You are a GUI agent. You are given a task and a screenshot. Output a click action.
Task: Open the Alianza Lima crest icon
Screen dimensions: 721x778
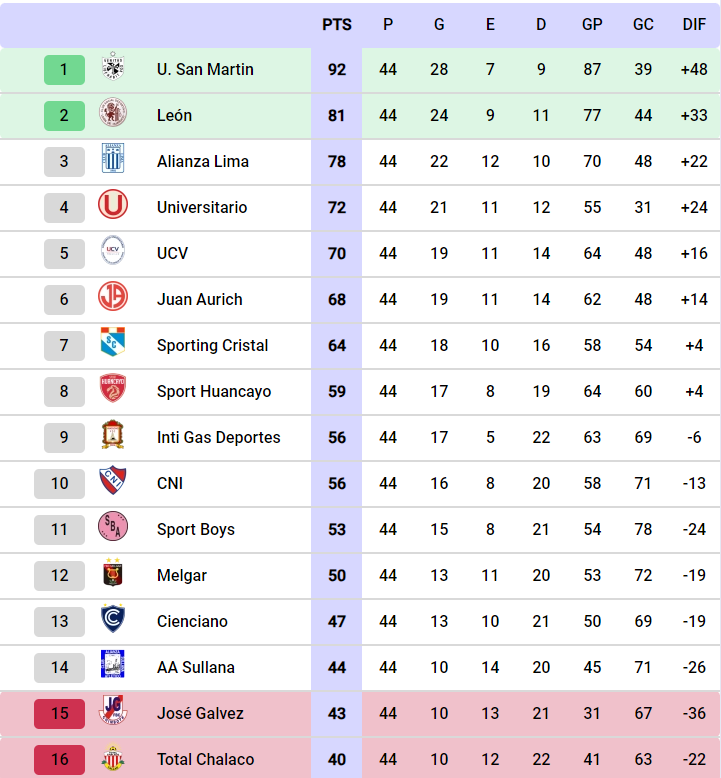coord(113,158)
